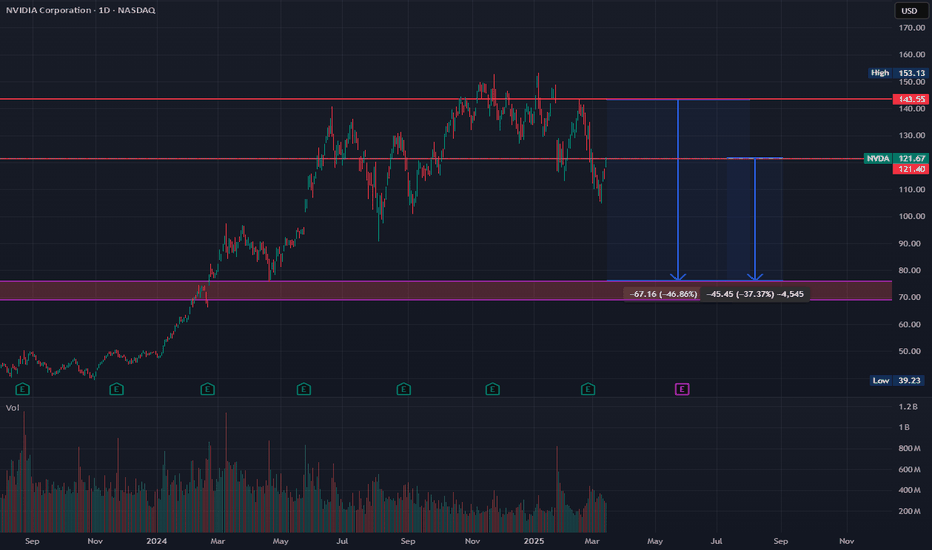Open the late February 2025 earnings marker
Screen dimensions: 932x550
pyautogui.click(x=588, y=389)
